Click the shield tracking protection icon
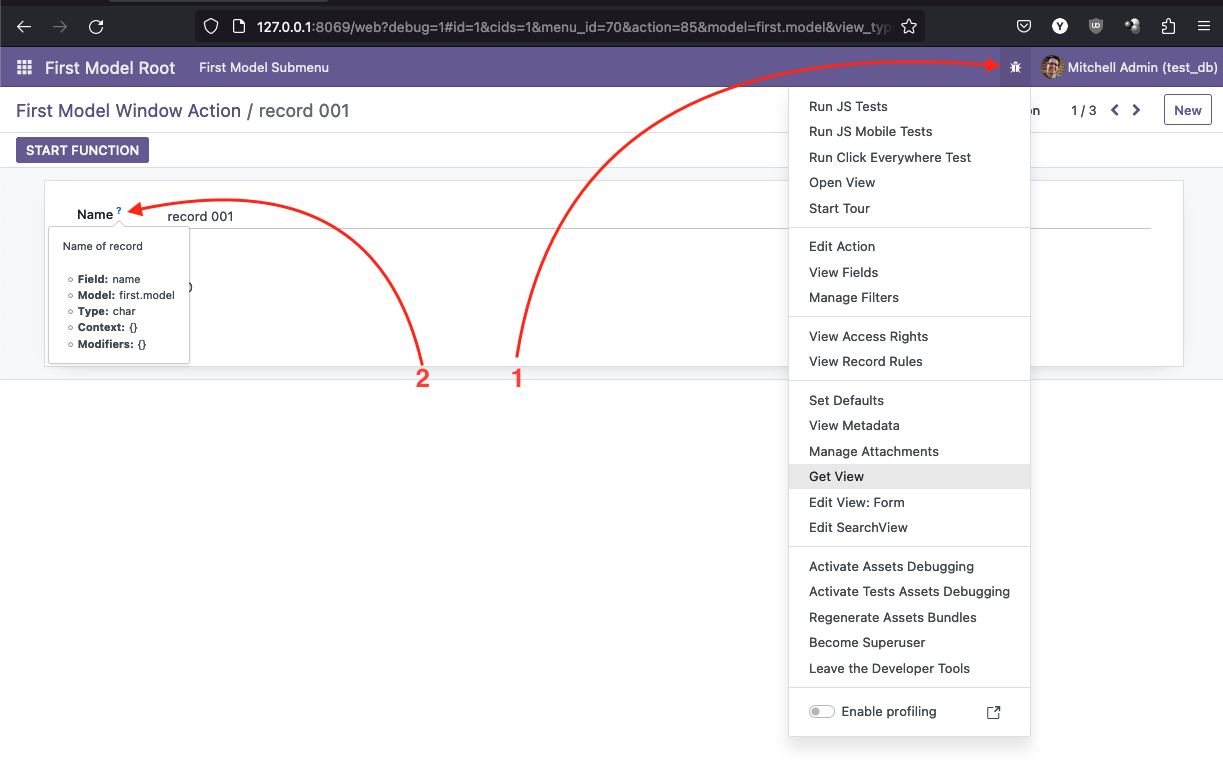The height and width of the screenshot is (765, 1223). (210, 27)
